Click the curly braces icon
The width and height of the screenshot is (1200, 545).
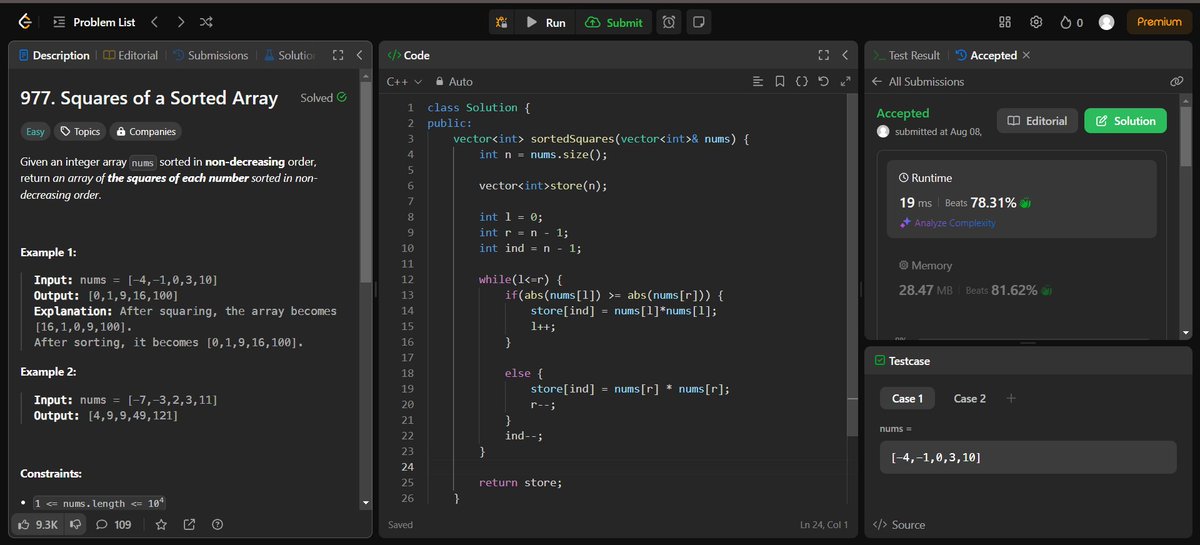802,82
